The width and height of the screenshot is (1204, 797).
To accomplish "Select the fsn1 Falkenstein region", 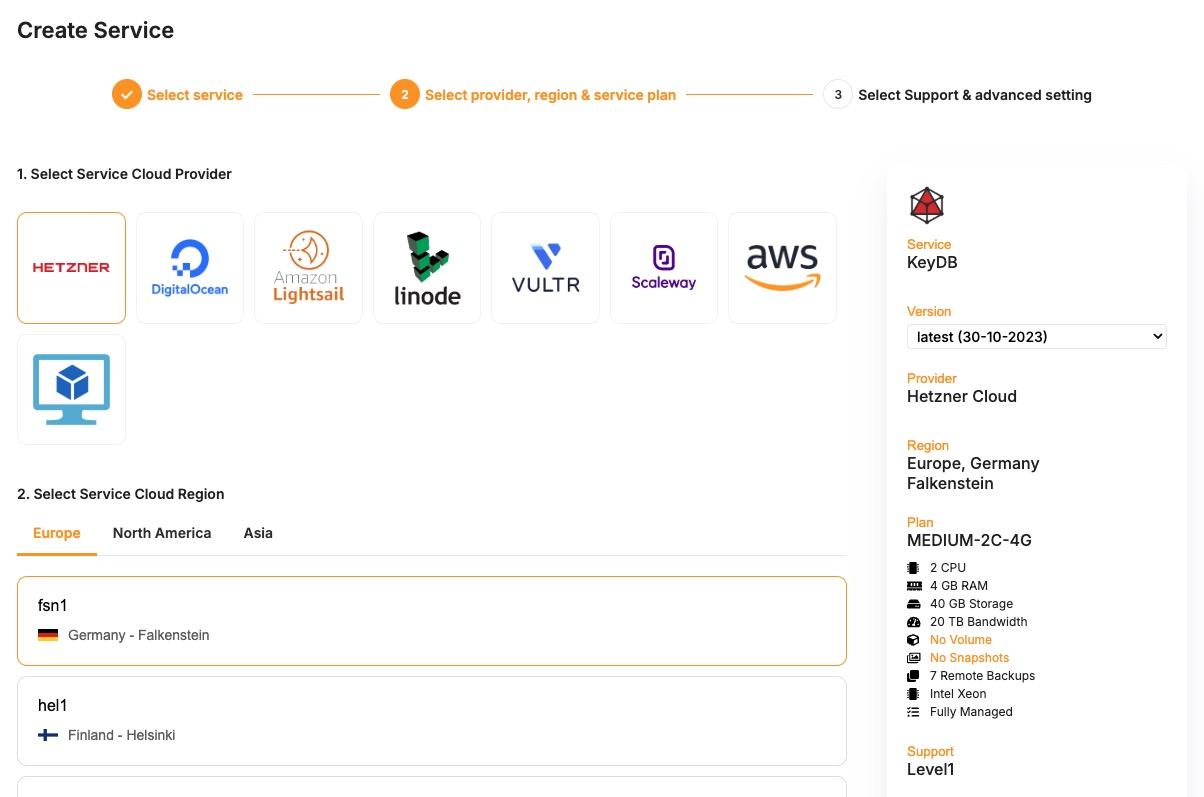I will coord(431,620).
